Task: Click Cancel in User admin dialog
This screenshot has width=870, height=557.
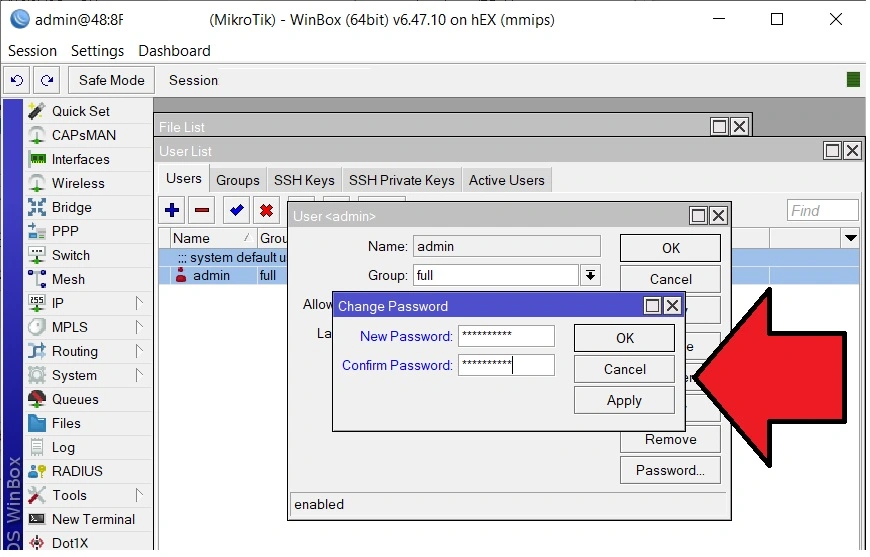Action: 670,278
